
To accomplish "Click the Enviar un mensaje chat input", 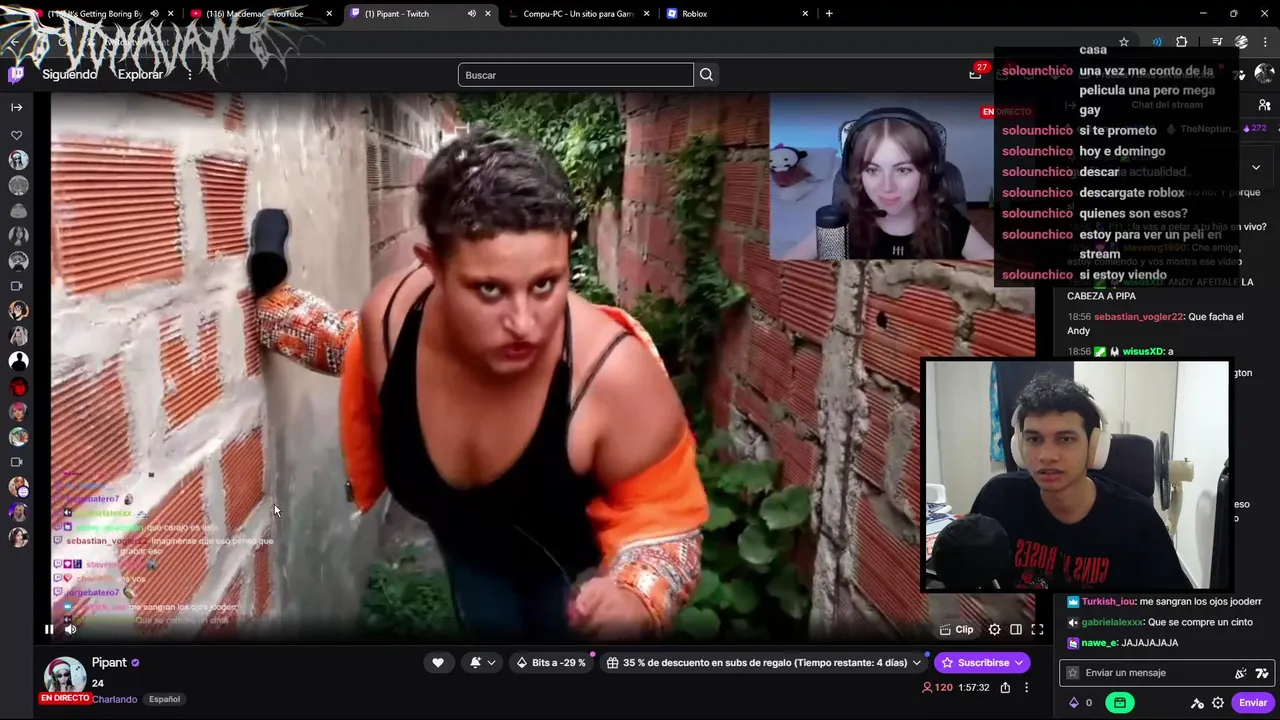I will (1165, 673).
